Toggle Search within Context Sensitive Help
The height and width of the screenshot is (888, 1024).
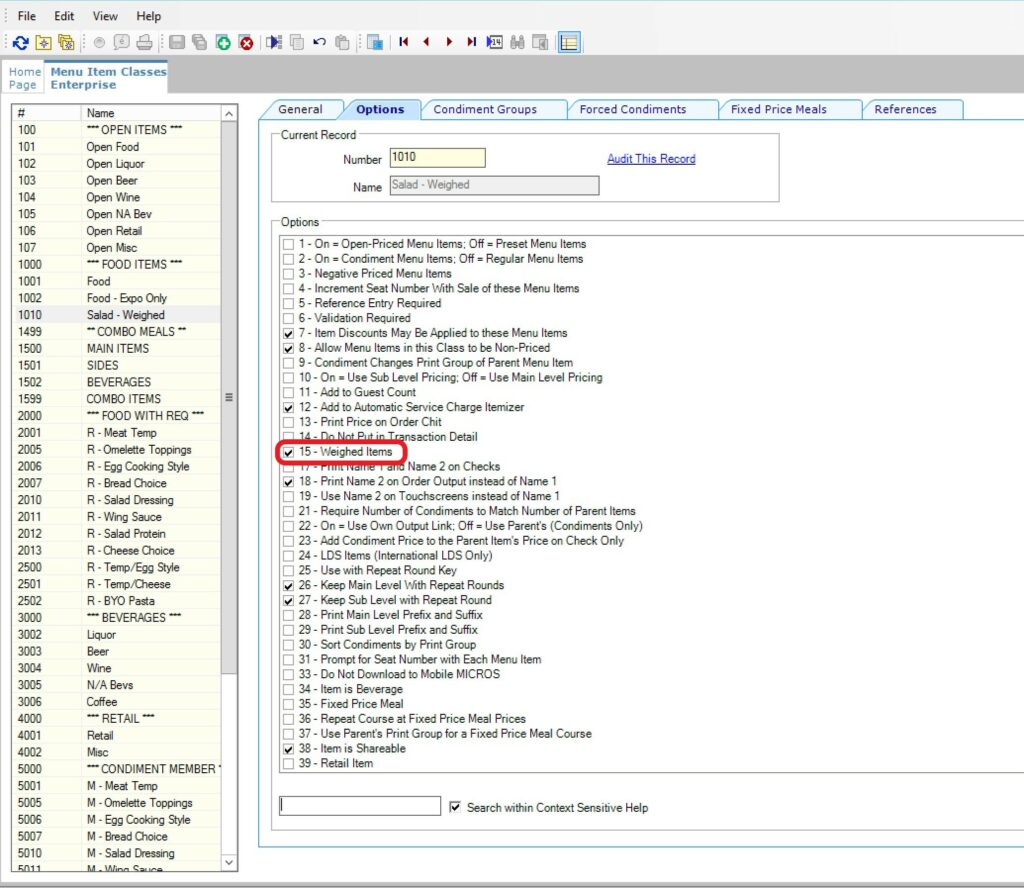(455, 808)
